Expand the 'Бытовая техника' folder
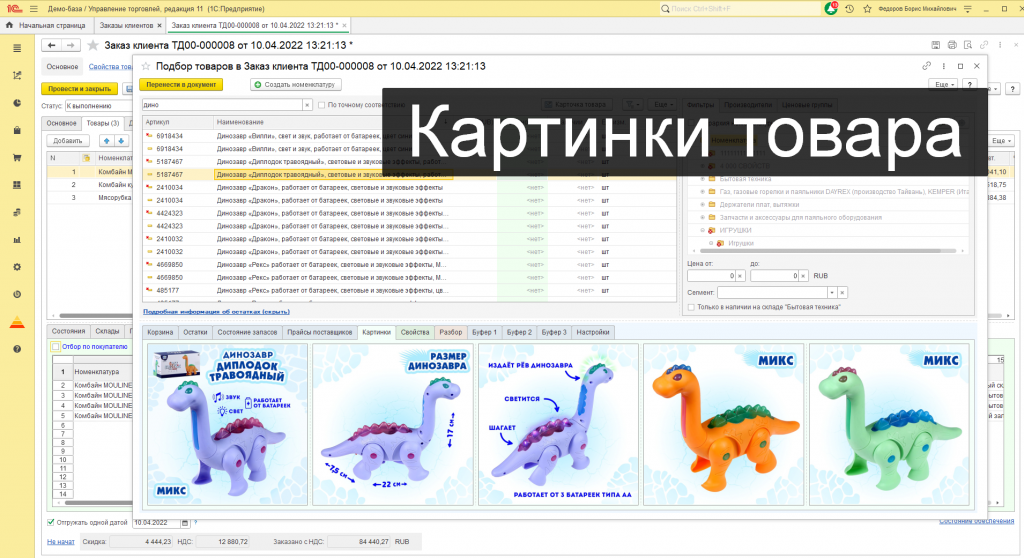The image size is (1024, 558). click(703, 178)
